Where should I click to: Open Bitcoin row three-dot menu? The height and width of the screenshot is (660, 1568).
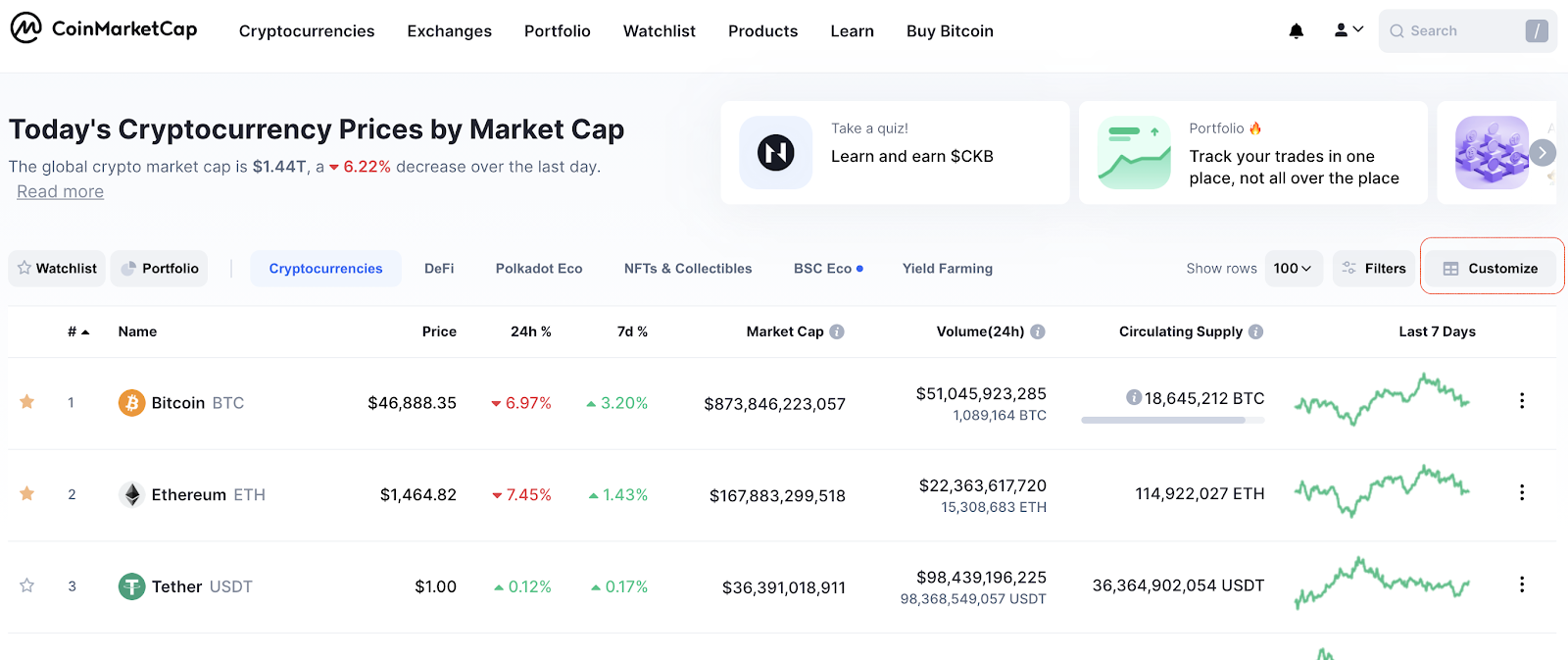pyautogui.click(x=1521, y=401)
